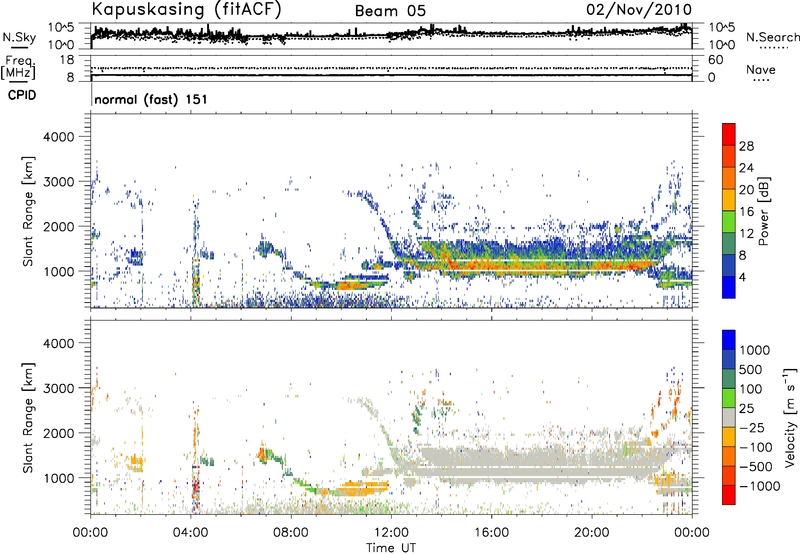Select the "Beam 05" label

coord(390,11)
